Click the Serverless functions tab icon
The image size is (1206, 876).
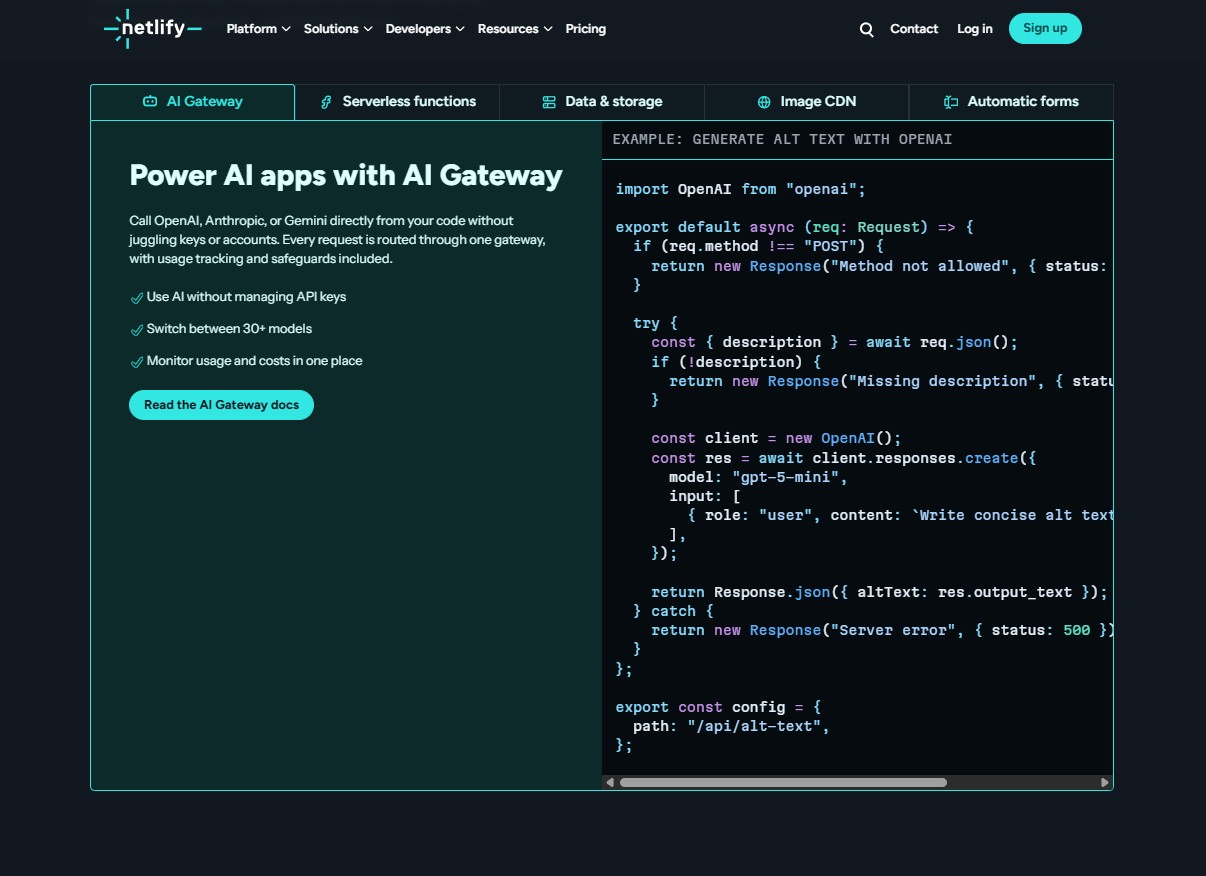pos(326,101)
